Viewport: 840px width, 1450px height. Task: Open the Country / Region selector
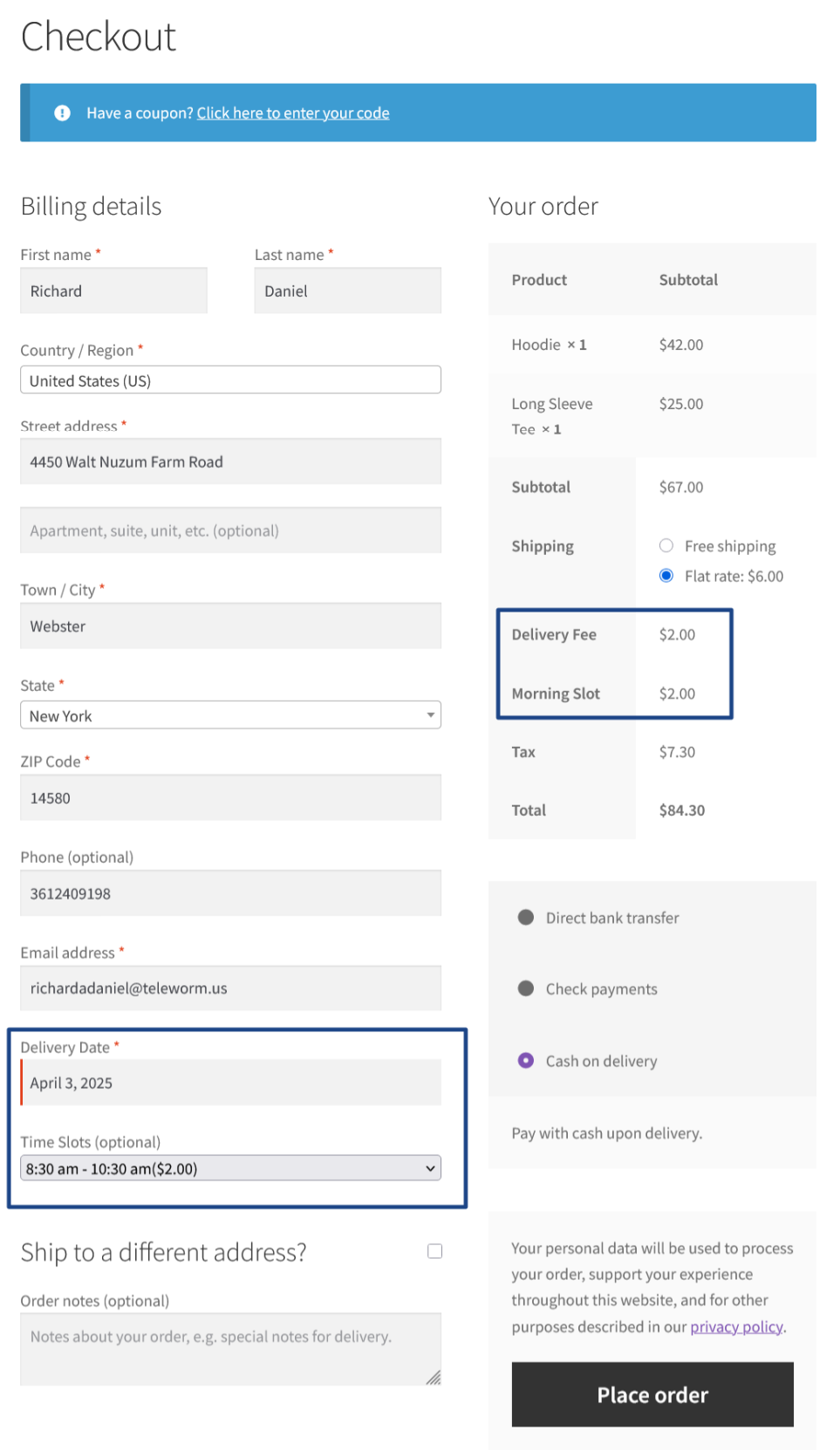(x=230, y=380)
